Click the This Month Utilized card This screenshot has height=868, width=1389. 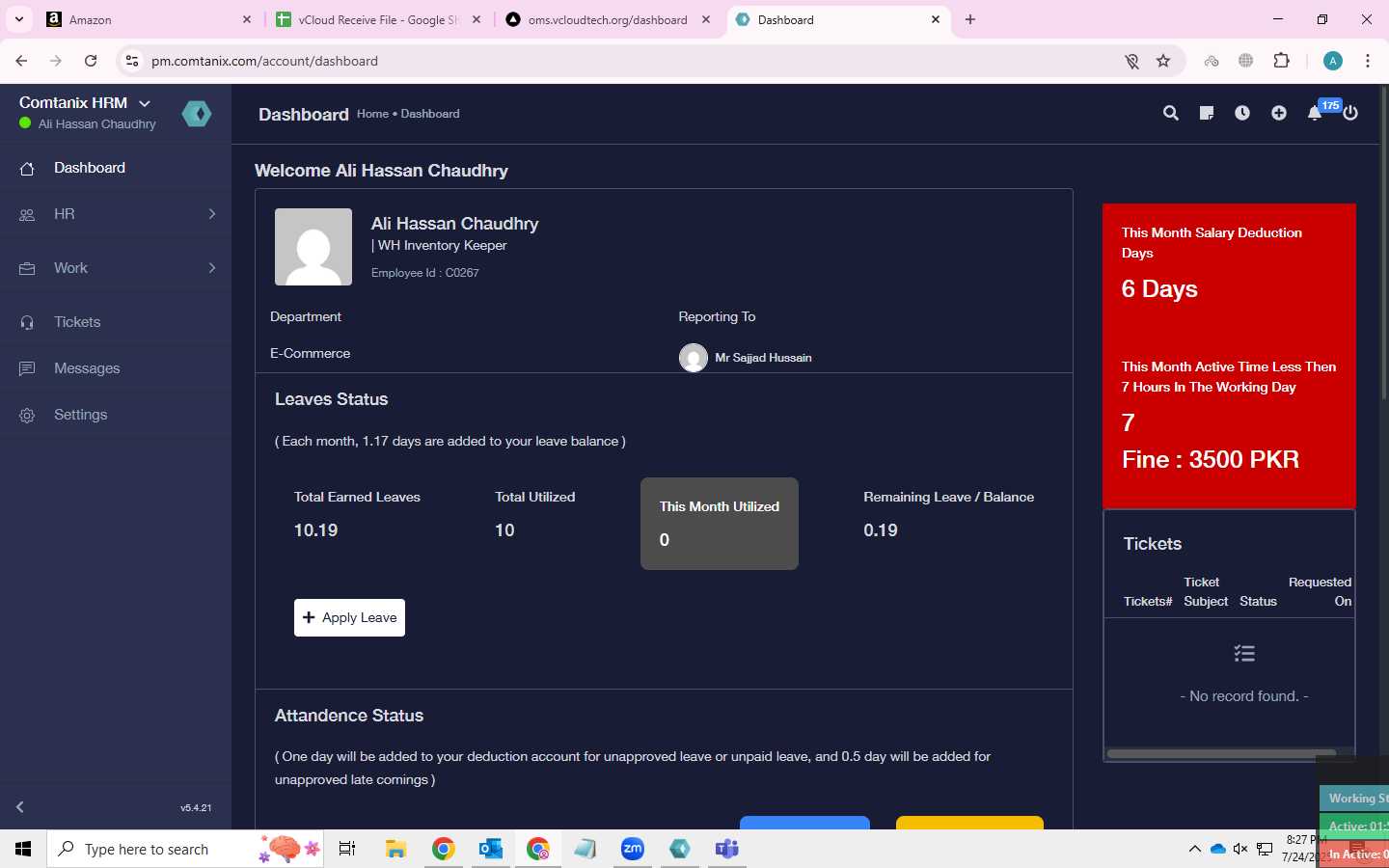[x=720, y=524]
